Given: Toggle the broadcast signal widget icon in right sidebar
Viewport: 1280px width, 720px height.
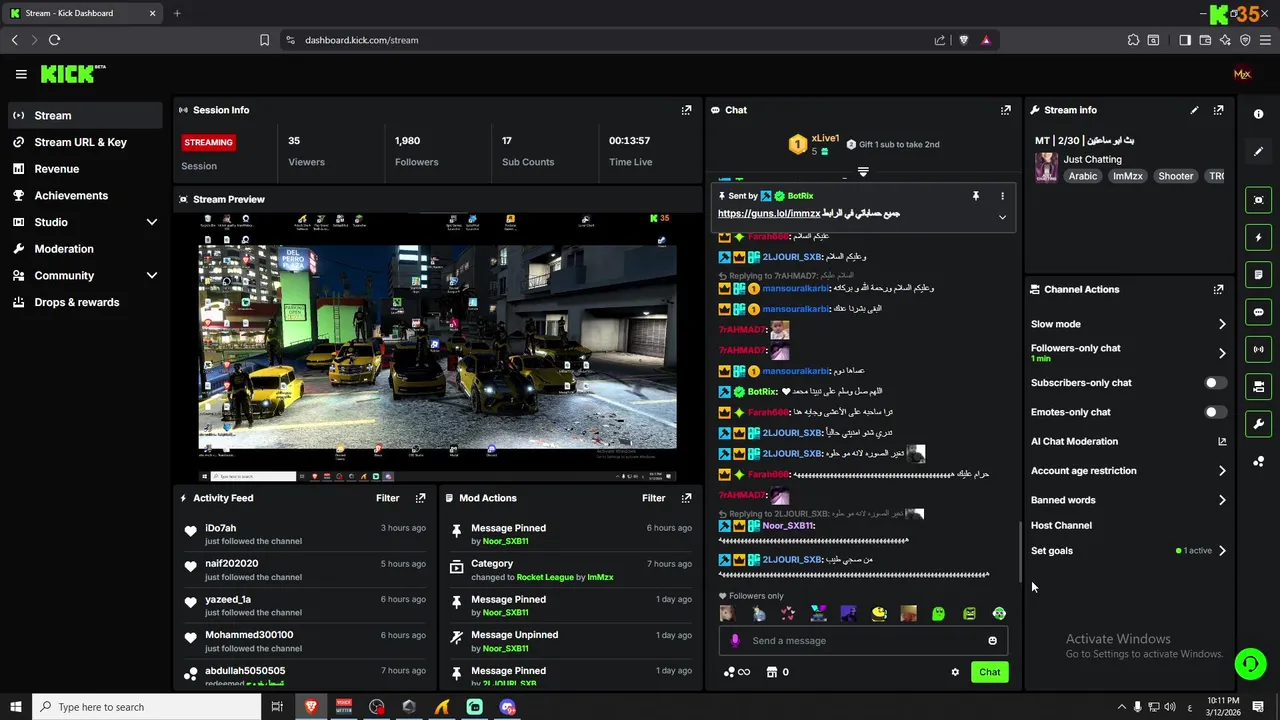Looking at the screenshot, I should pyautogui.click(x=1259, y=349).
